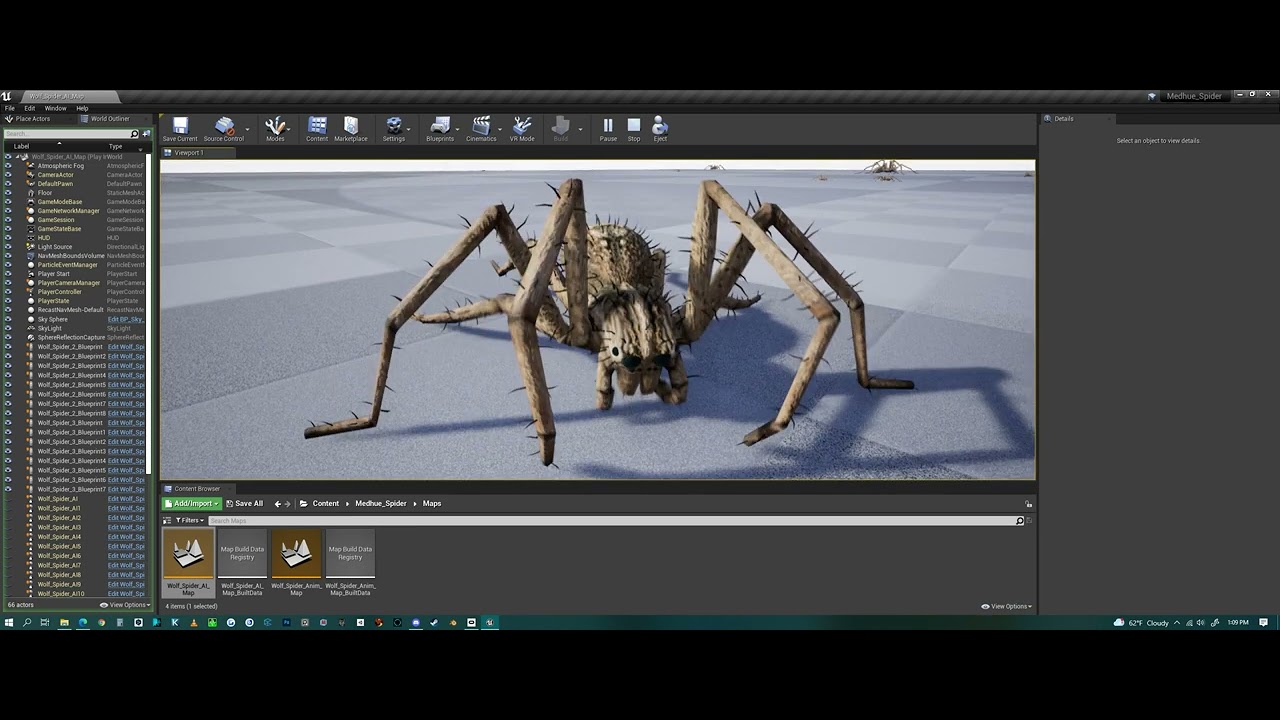Open the Source Control dropdown arrow
1280x720 pixels.
(x=248, y=129)
